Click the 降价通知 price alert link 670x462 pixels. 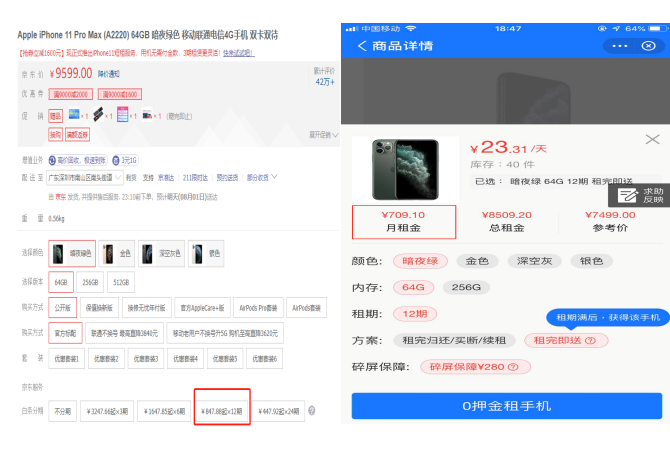pos(109,74)
